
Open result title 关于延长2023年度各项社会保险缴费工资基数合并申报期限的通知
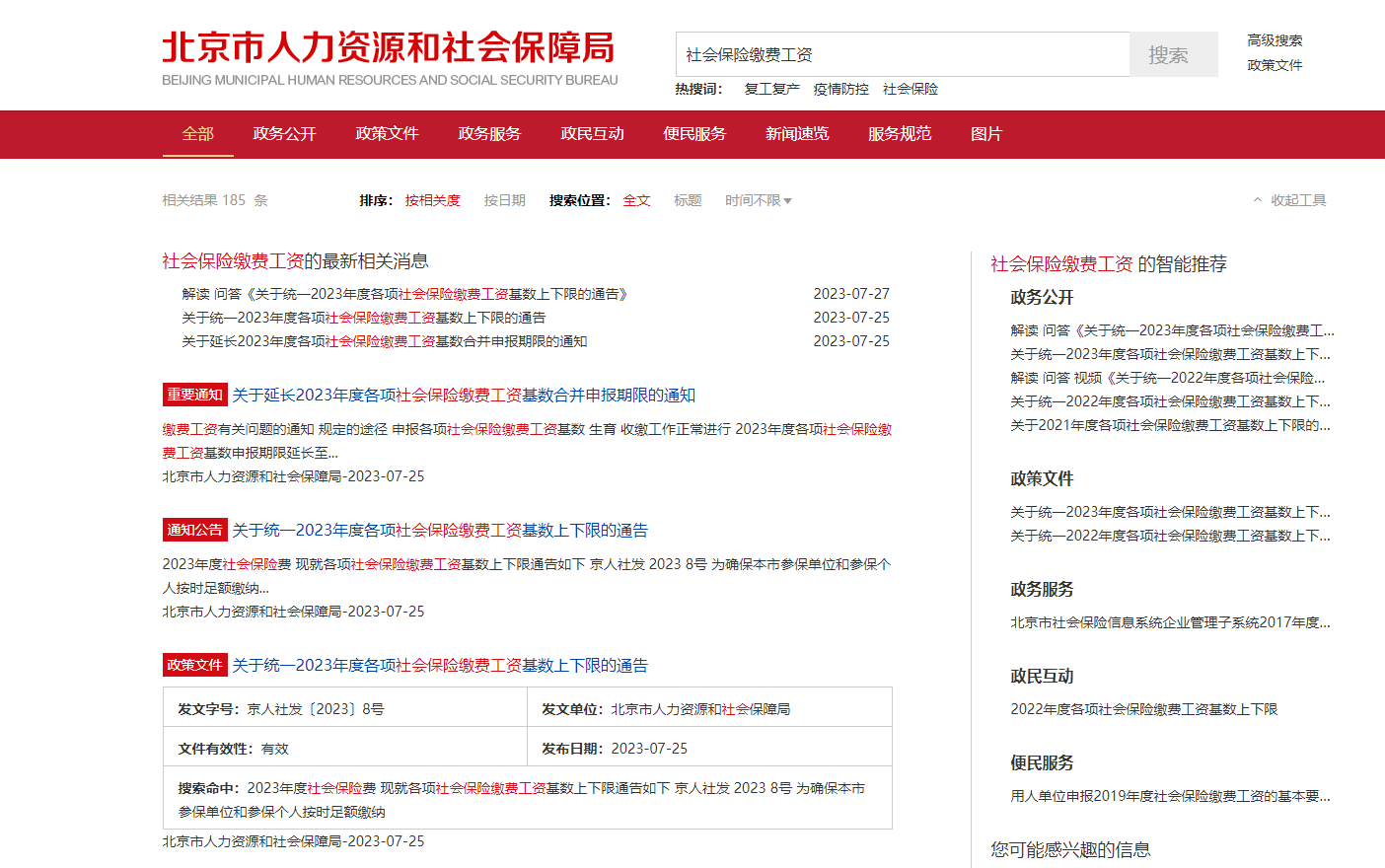click(x=464, y=396)
